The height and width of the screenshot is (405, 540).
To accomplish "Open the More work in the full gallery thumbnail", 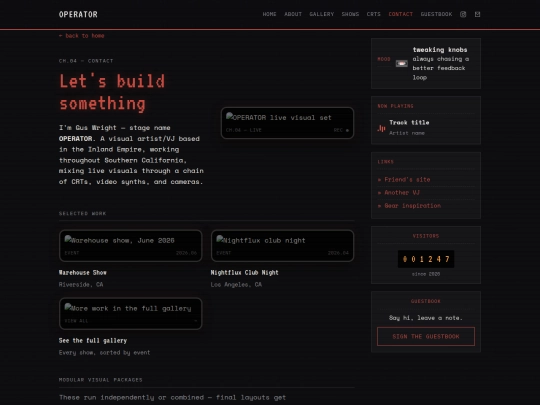I will coord(131,314).
